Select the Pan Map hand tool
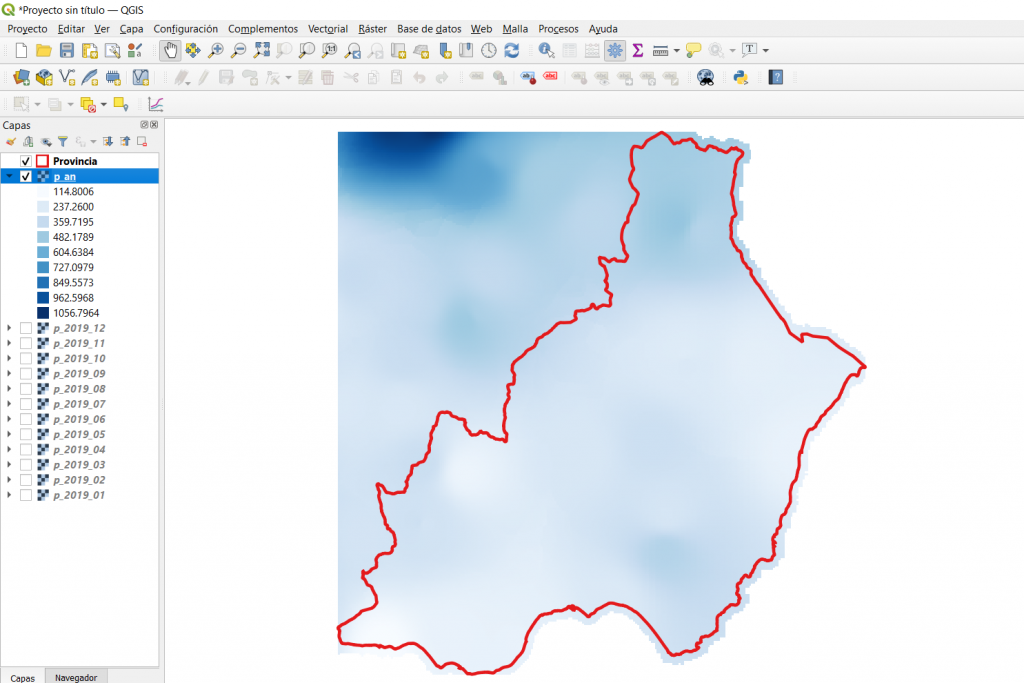Image resolution: width=1024 pixels, height=683 pixels. 170,50
